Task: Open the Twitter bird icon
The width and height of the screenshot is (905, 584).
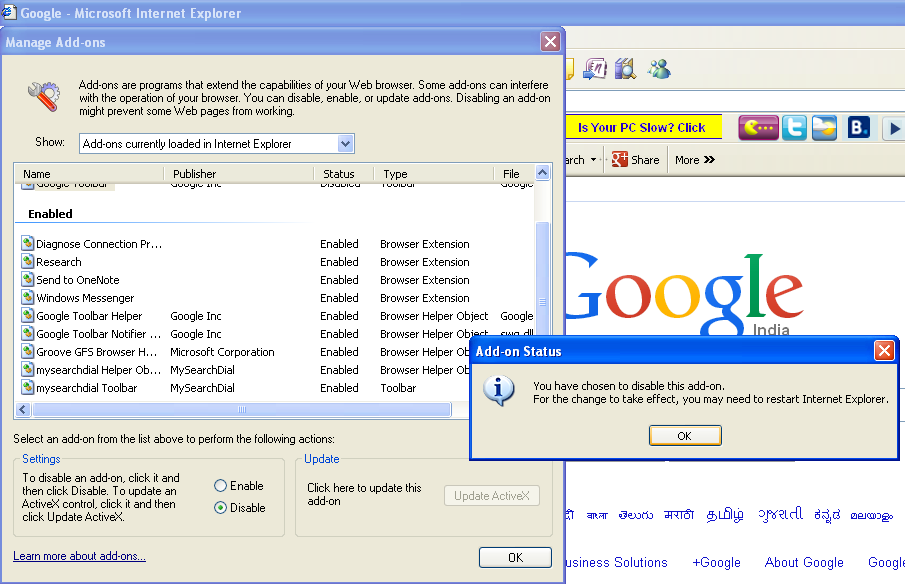Action: [x=794, y=128]
